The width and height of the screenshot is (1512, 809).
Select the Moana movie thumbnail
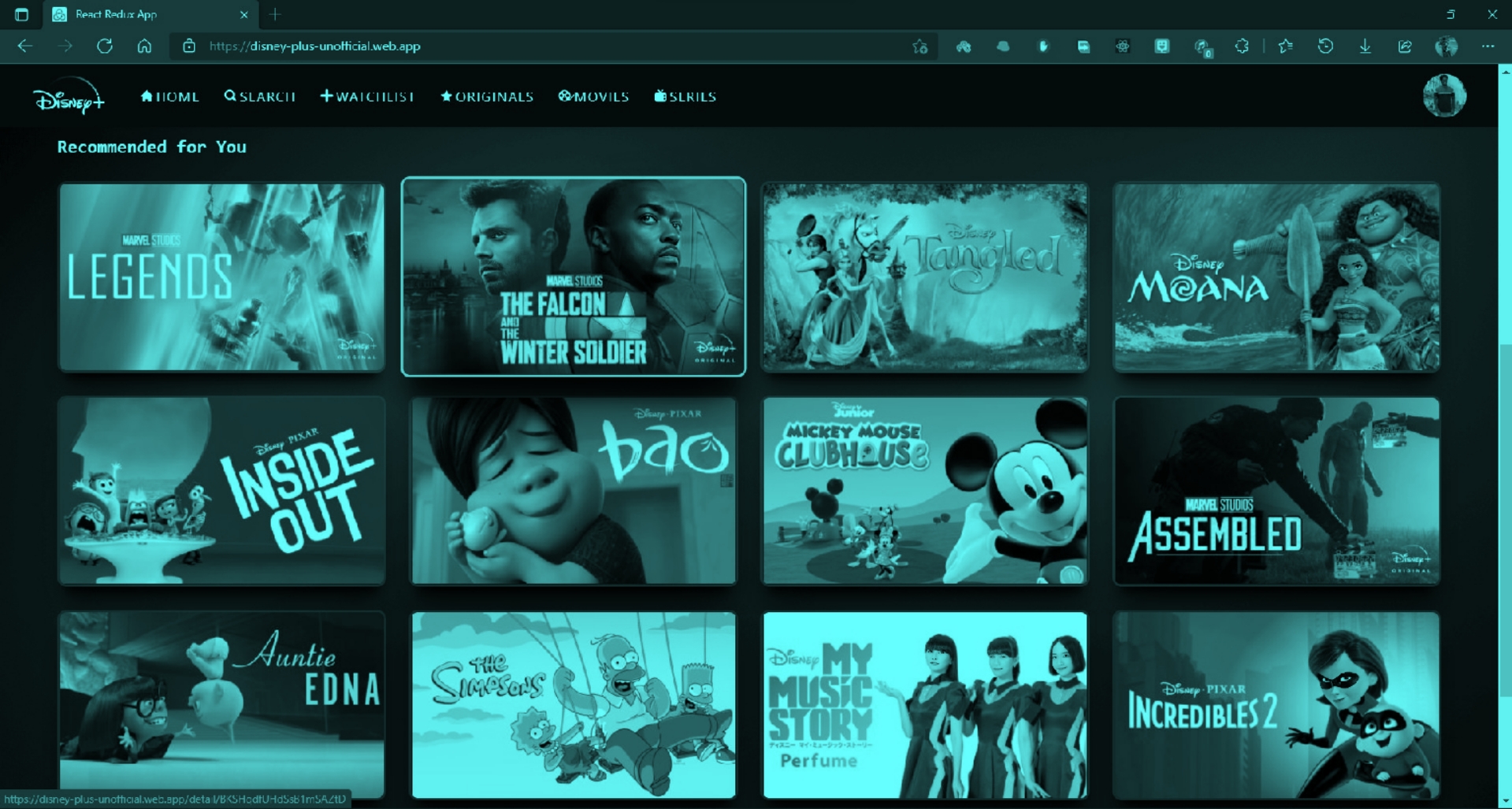tap(1276, 276)
